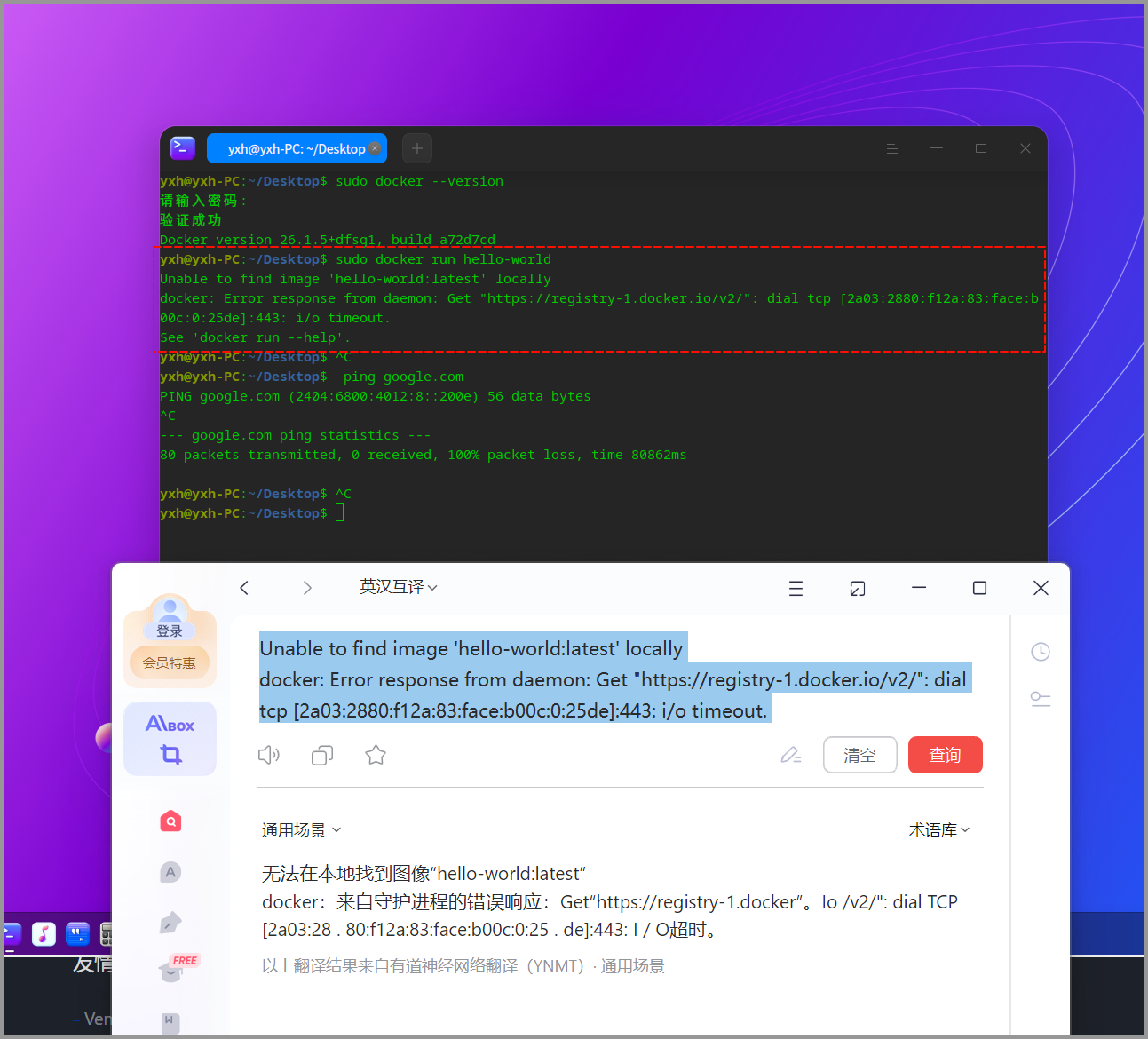Screen dimensions: 1148x1039
Task: Click into the highlighted source text input area
Action: (x=615, y=679)
